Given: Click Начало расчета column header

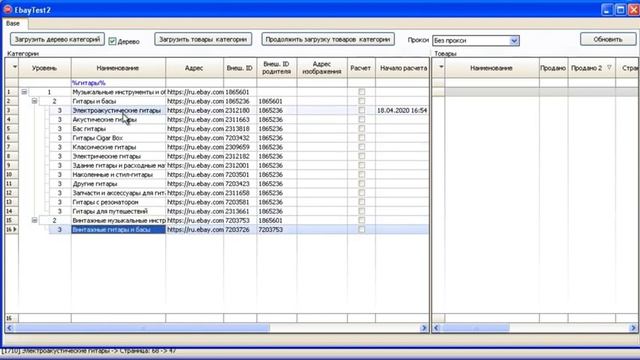Looking at the screenshot, I should tap(402, 68).
